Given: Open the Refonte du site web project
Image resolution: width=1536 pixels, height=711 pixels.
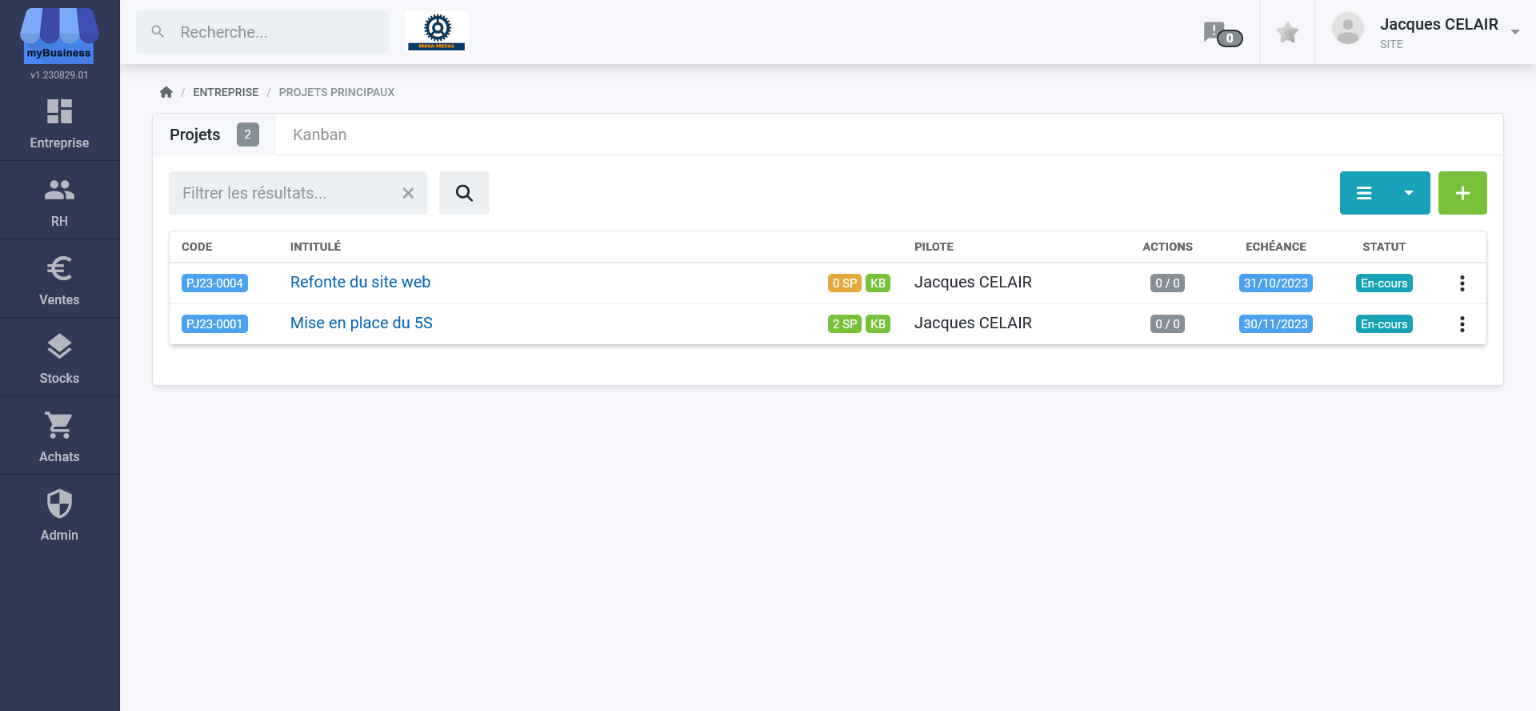Looking at the screenshot, I should point(360,282).
